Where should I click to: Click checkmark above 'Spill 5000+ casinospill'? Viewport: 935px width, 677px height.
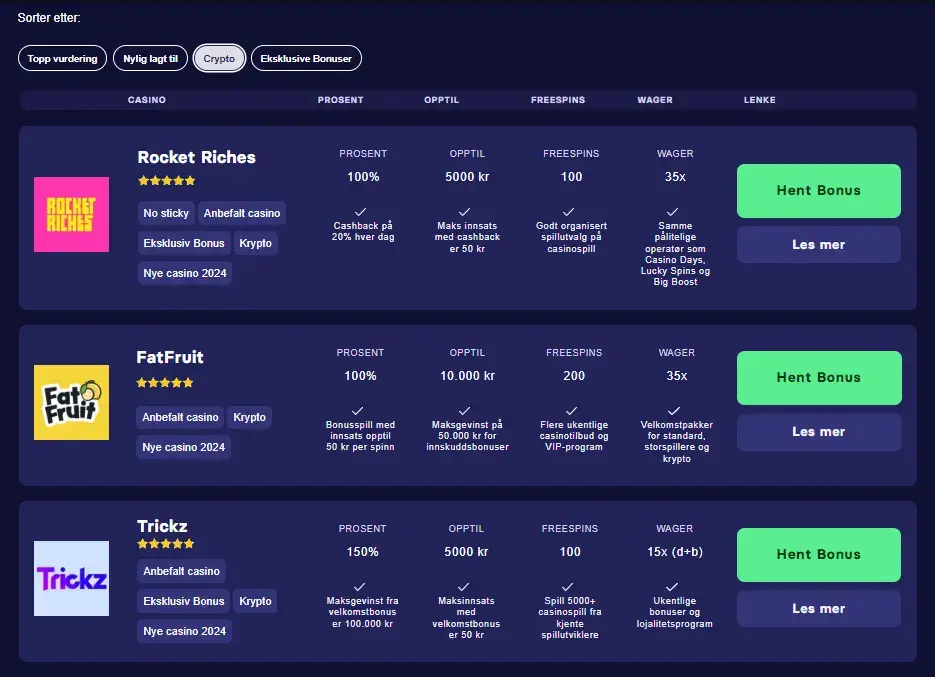(x=568, y=587)
